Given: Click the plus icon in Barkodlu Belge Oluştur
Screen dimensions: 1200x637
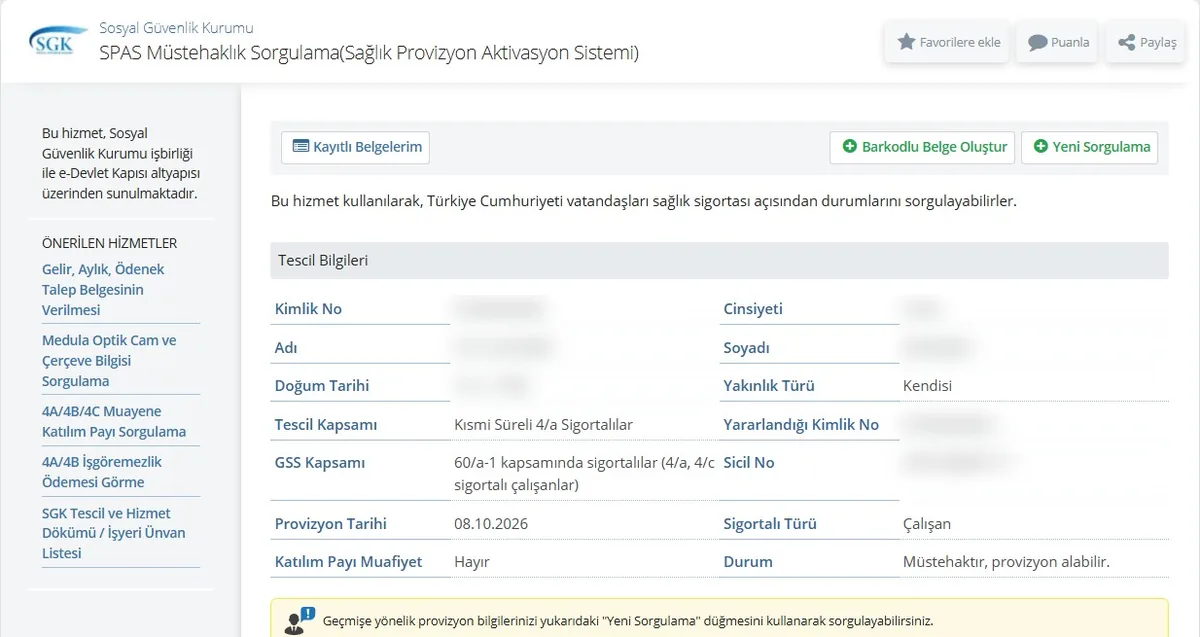Looking at the screenshot, I should coord(850,146).
